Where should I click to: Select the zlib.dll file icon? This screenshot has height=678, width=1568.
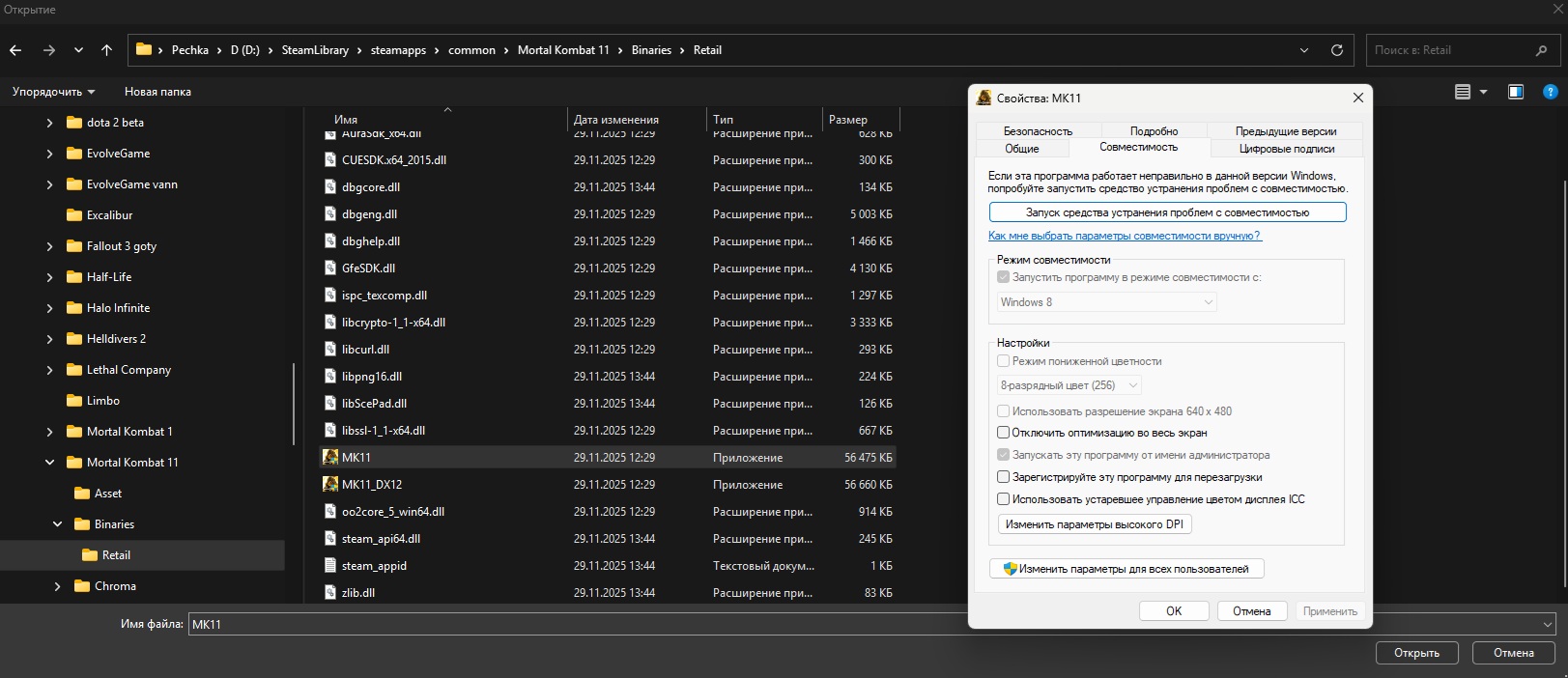point(330,592)
